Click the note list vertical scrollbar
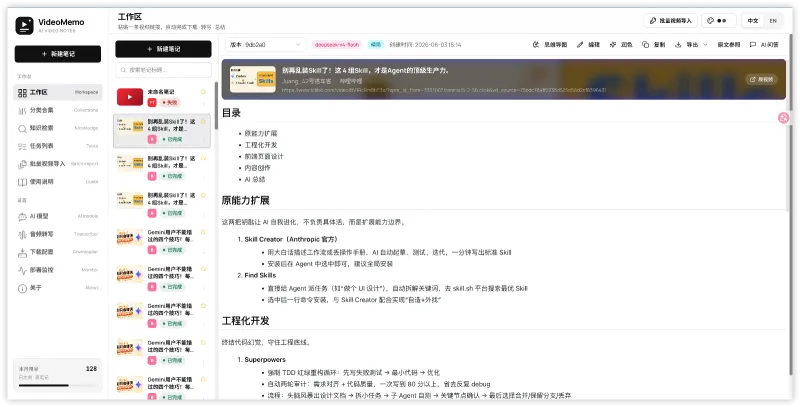This screenshot has width=800, height=407. point(216,105)
